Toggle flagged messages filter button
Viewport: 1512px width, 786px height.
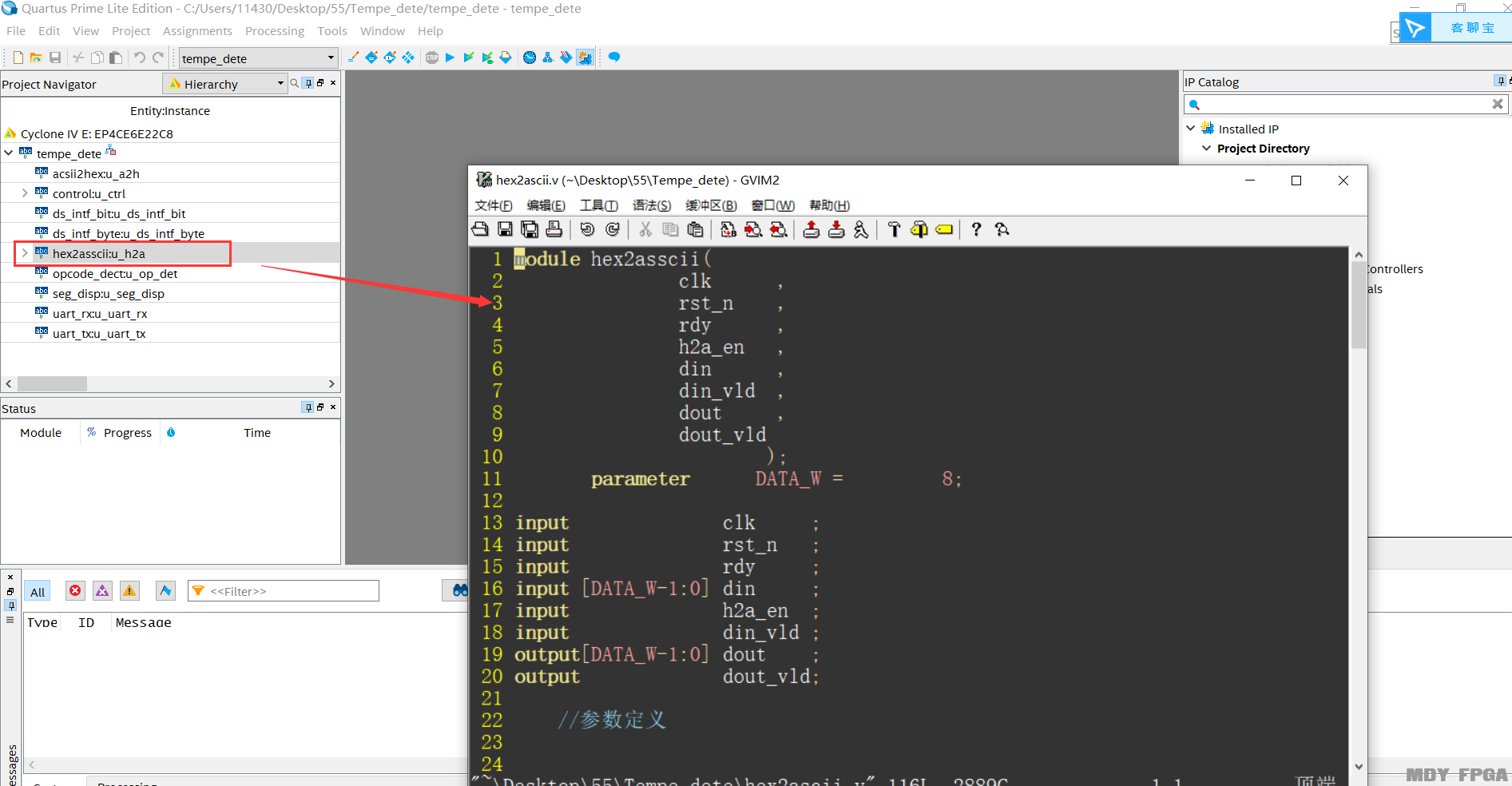point(165,590)
